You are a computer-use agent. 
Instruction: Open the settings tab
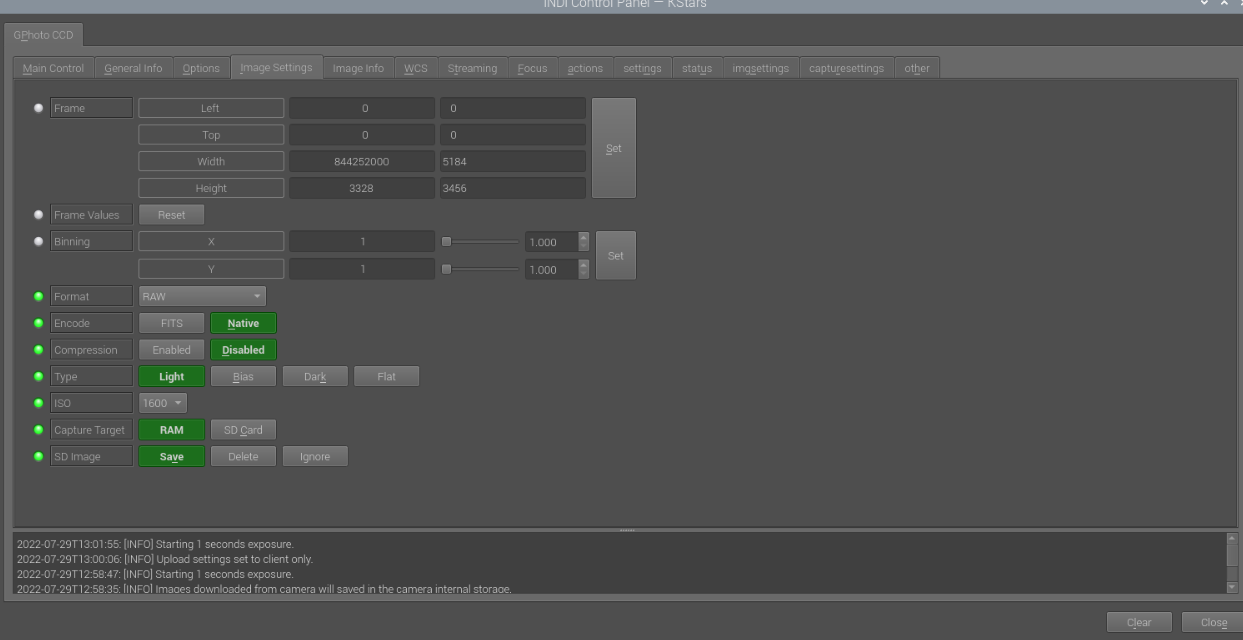coord(642,68)
